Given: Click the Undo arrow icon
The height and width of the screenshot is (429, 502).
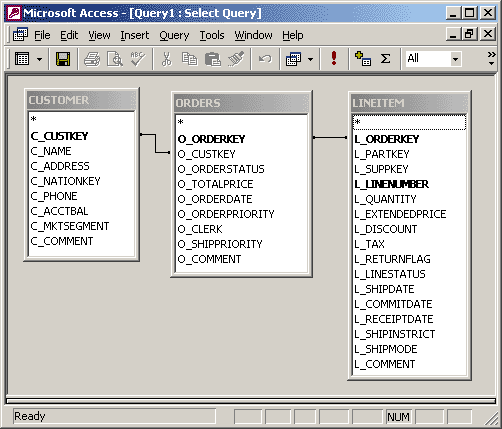Looking at the screenshot, I should (x=265, y=59).
